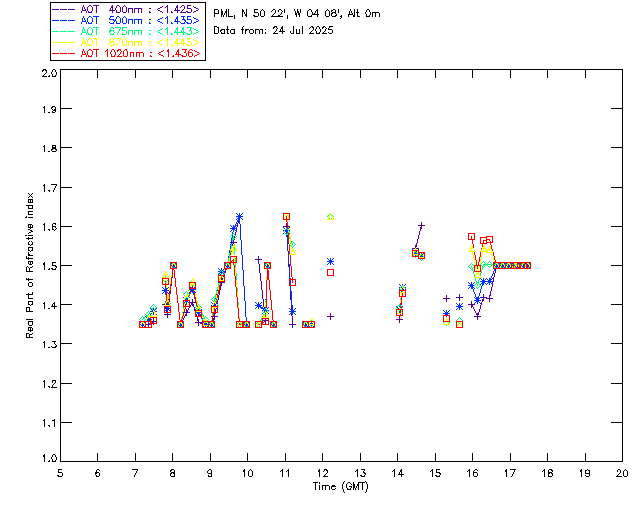Click the "Time (GMT)" axis label
Screen dimensions: 640x512
340,487
